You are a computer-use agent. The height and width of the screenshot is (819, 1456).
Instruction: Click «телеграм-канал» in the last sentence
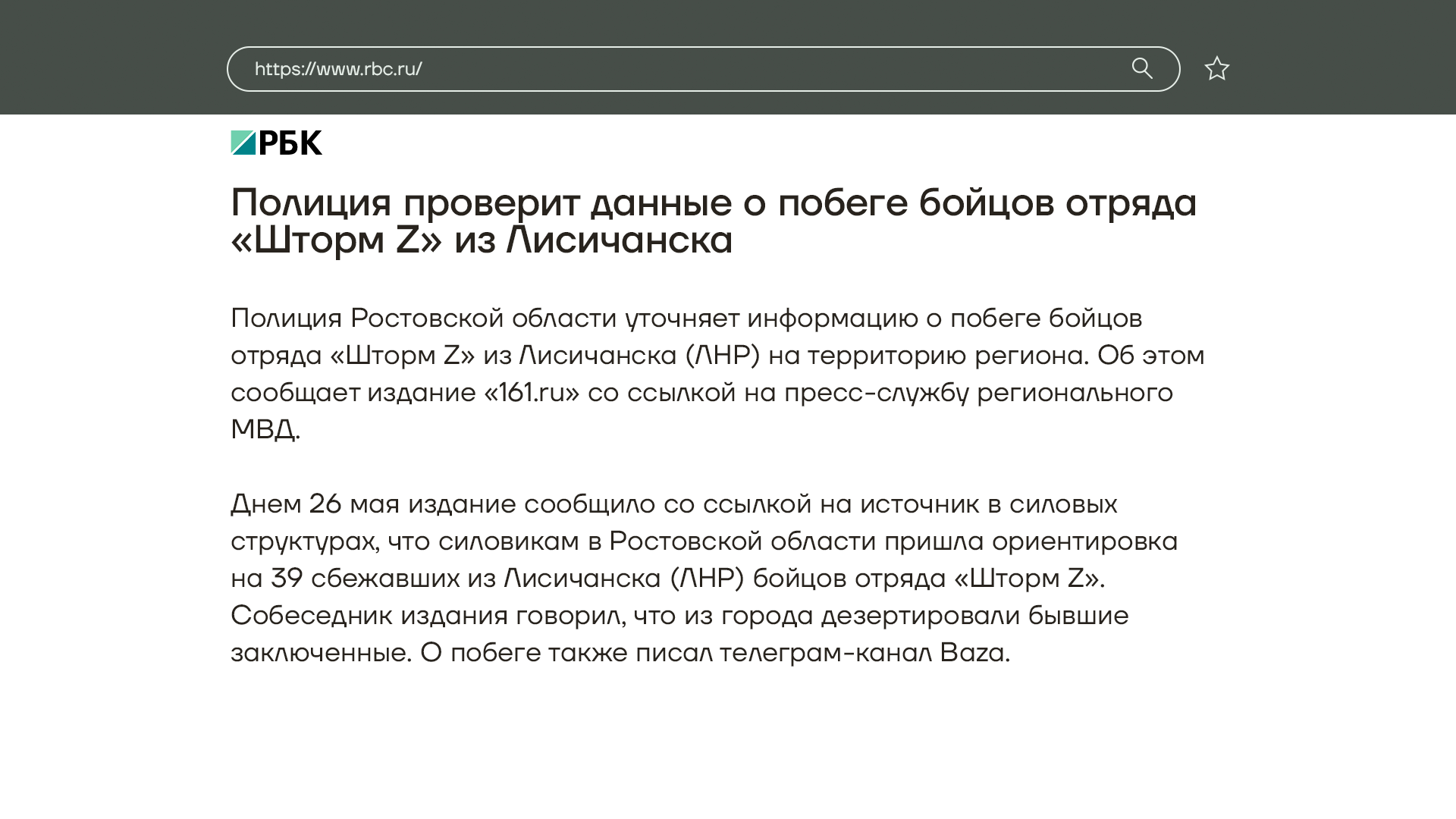pyautogui.click(x=825, y=653)
